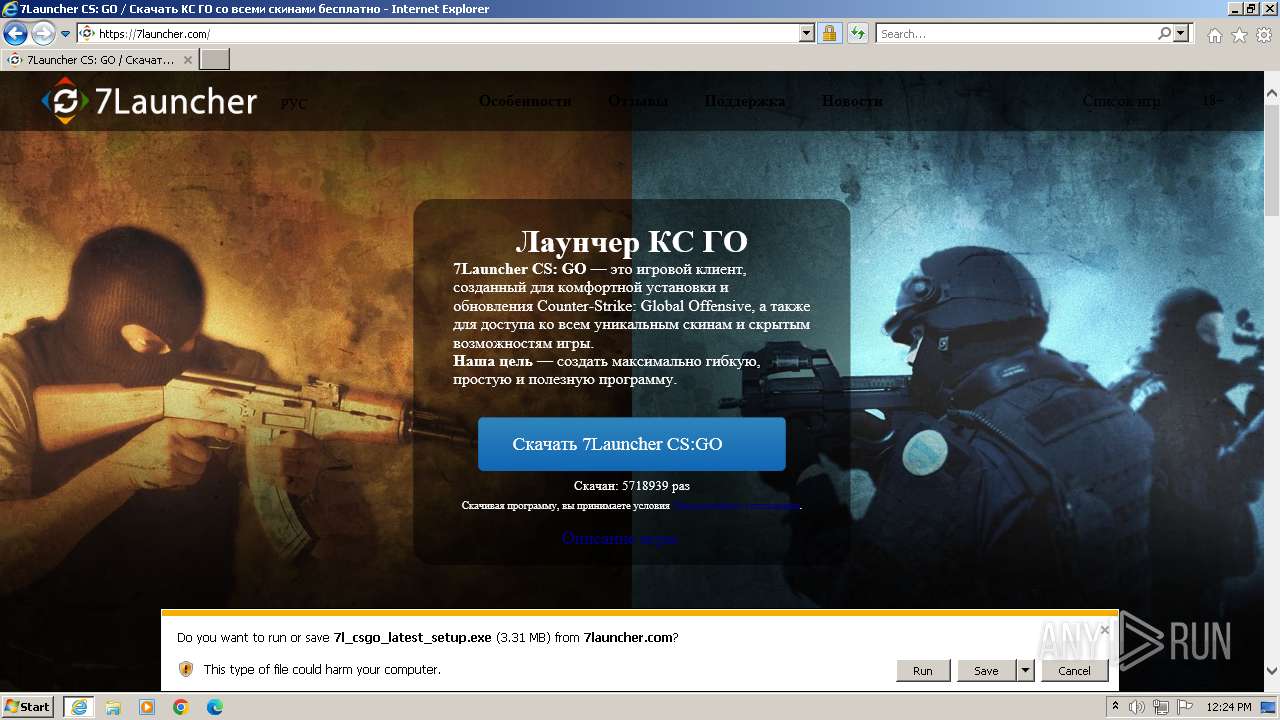Click the 12:24 PM clock
This screenshot has width=1280, height=720.
pyautogui.click(x=1229, y=707)
